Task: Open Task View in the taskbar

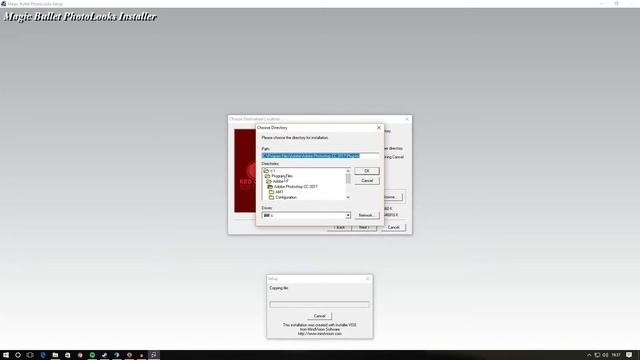Action: click(30, 355)
